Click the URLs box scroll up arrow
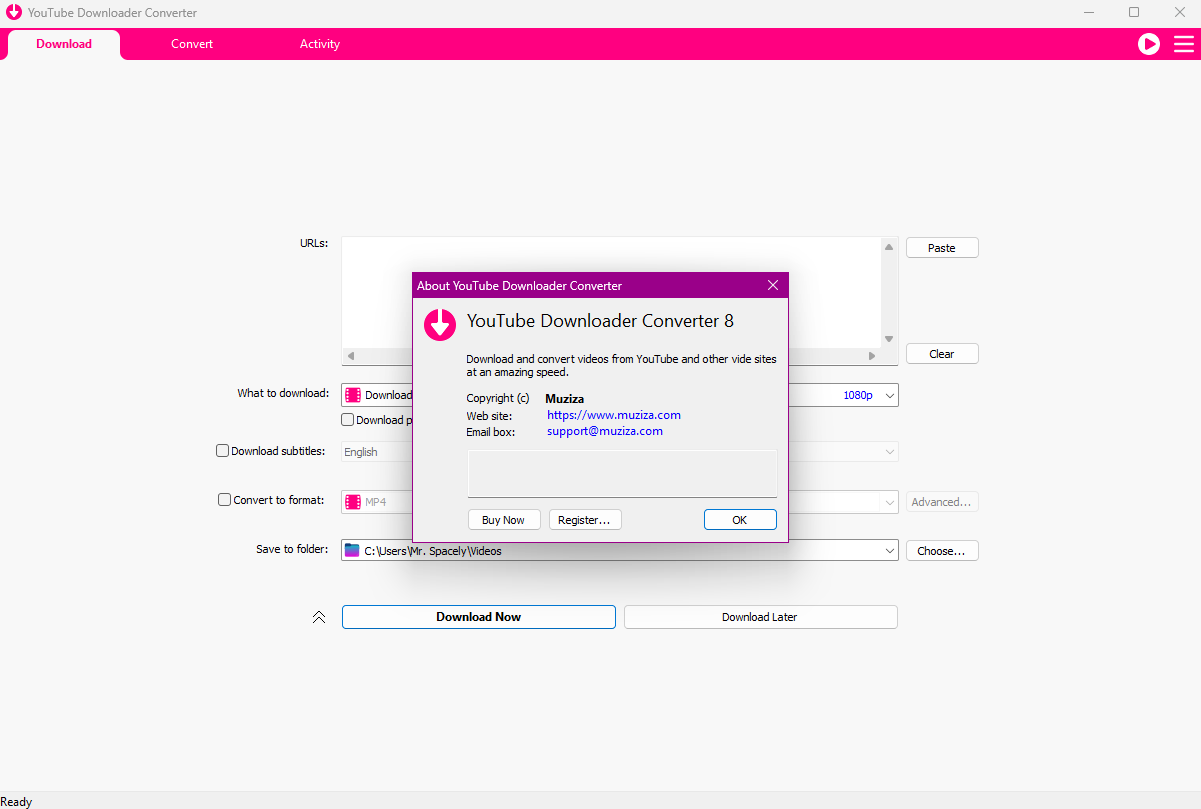Screen dimensions: 1201x809 click(889, 246)
